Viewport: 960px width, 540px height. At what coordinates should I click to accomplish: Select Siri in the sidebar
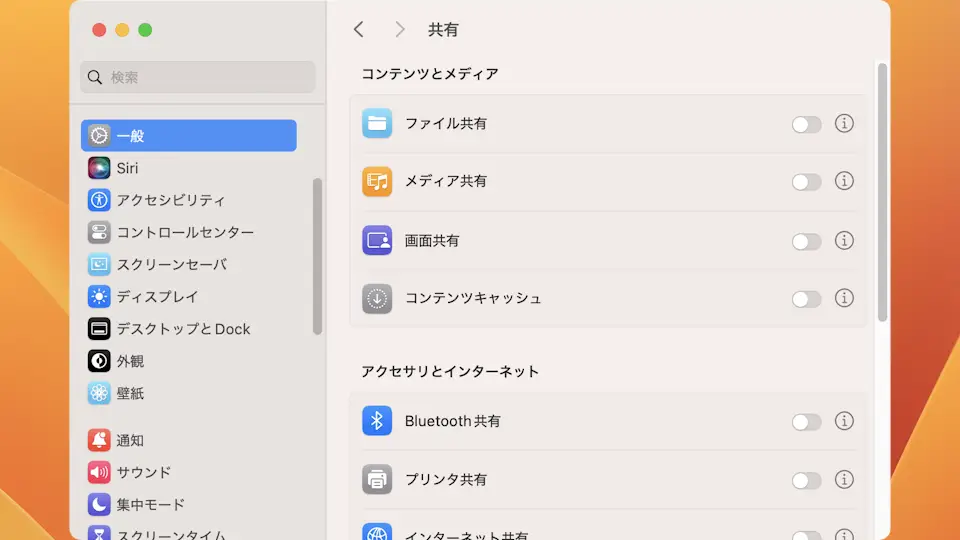[127, 168]
